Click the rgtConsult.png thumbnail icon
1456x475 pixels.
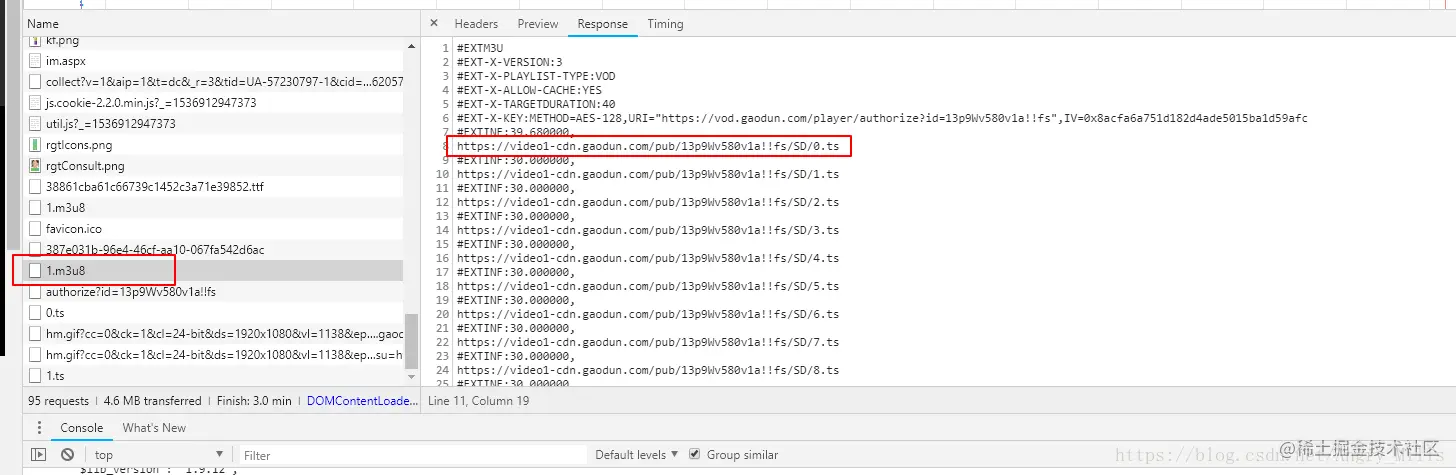point(36,166)
